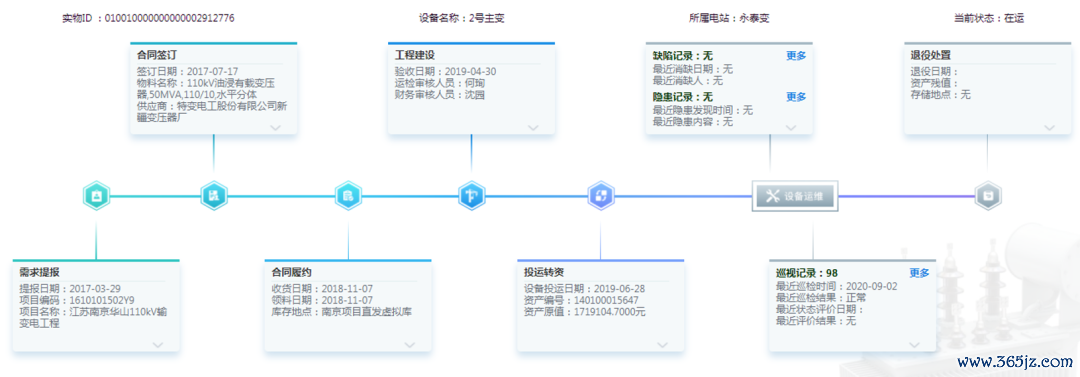
Task: Click 设备投运日期：2019-06-28 text
Action: tap(585, 289)
